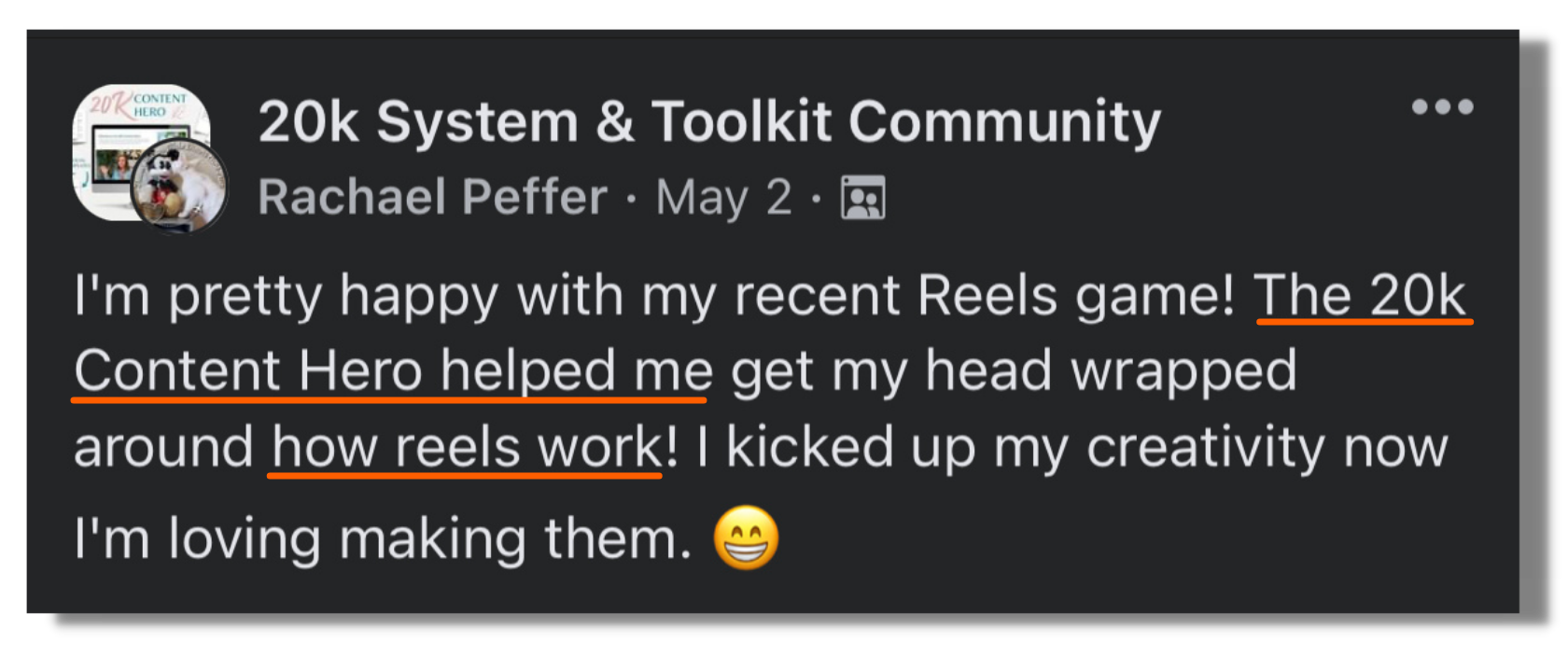The image size is (1568, 655).
Task: Visit Rachael Peffer's profile via her name
Action: tap(432, 198)
